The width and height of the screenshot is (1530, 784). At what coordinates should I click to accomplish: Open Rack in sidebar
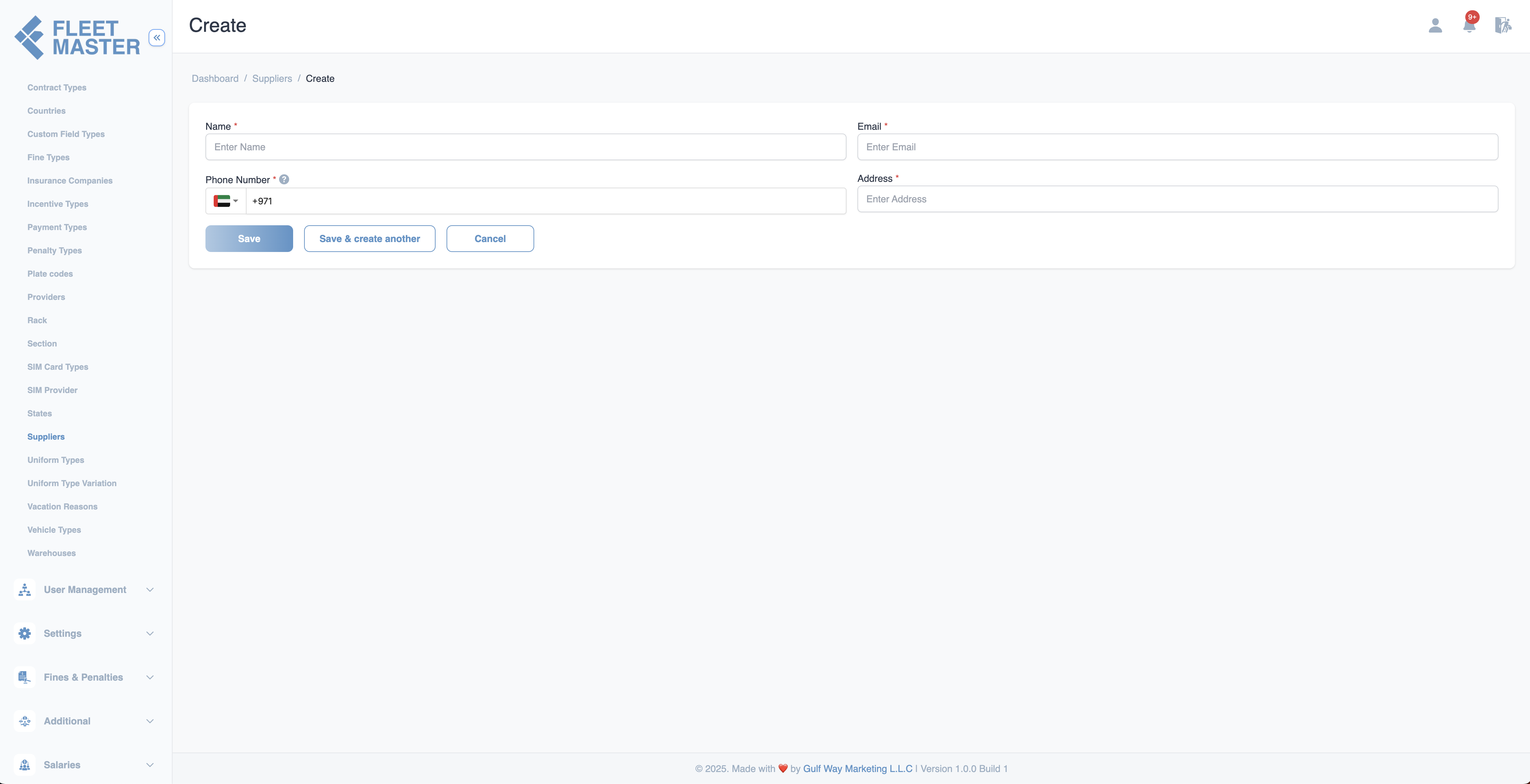click(x=37, y=320)
